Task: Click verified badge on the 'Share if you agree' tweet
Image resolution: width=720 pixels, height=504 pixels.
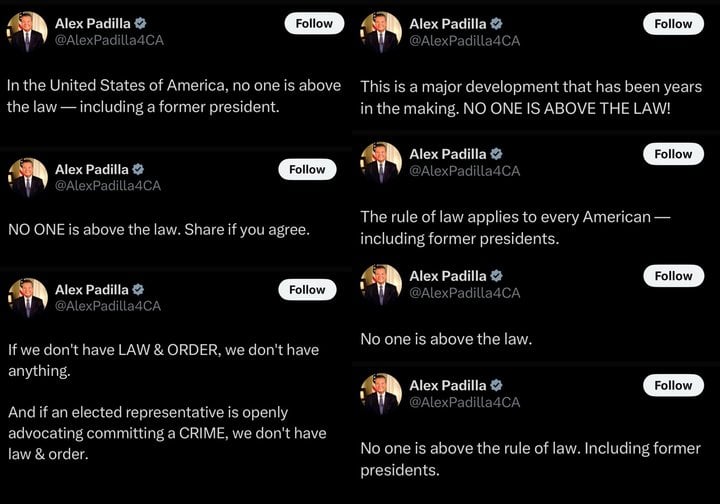Action: (139, 169)
